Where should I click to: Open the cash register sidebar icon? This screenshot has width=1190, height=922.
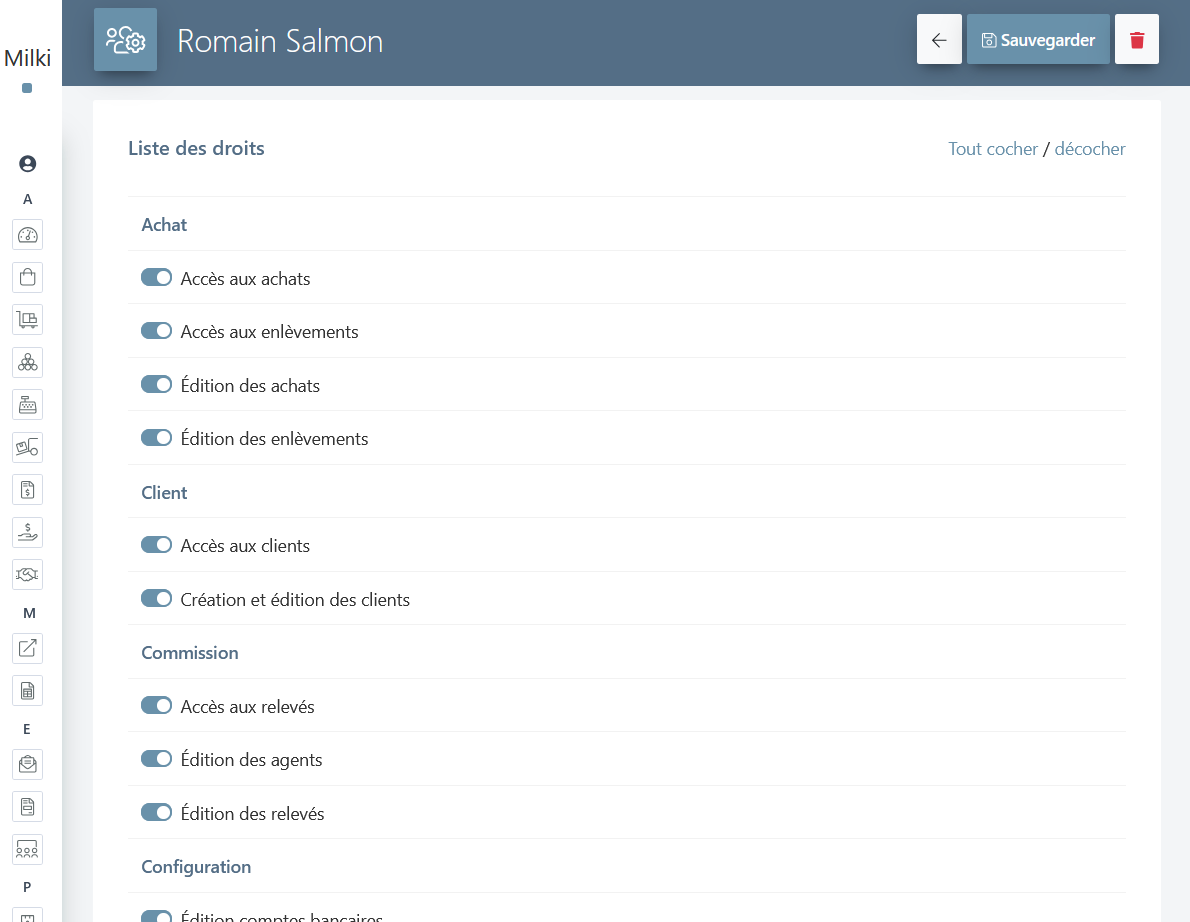(x=27, y=405)
